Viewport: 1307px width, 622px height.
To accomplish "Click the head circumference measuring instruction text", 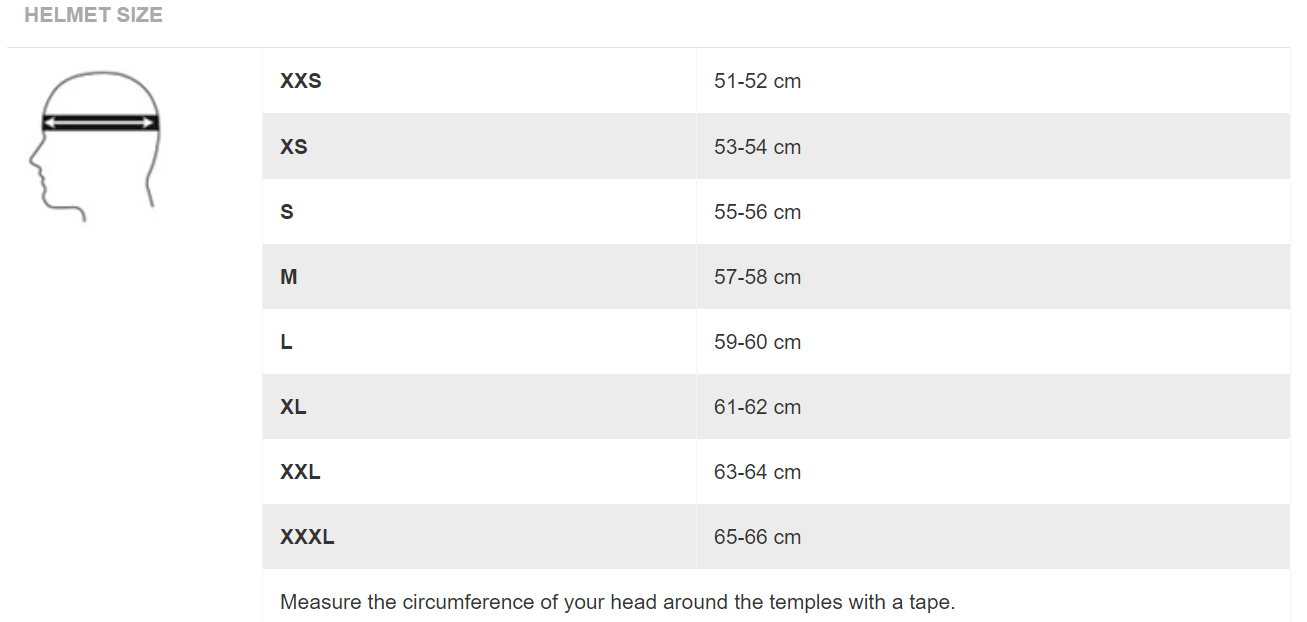I will pyautogui.click(x=617, y=602).
